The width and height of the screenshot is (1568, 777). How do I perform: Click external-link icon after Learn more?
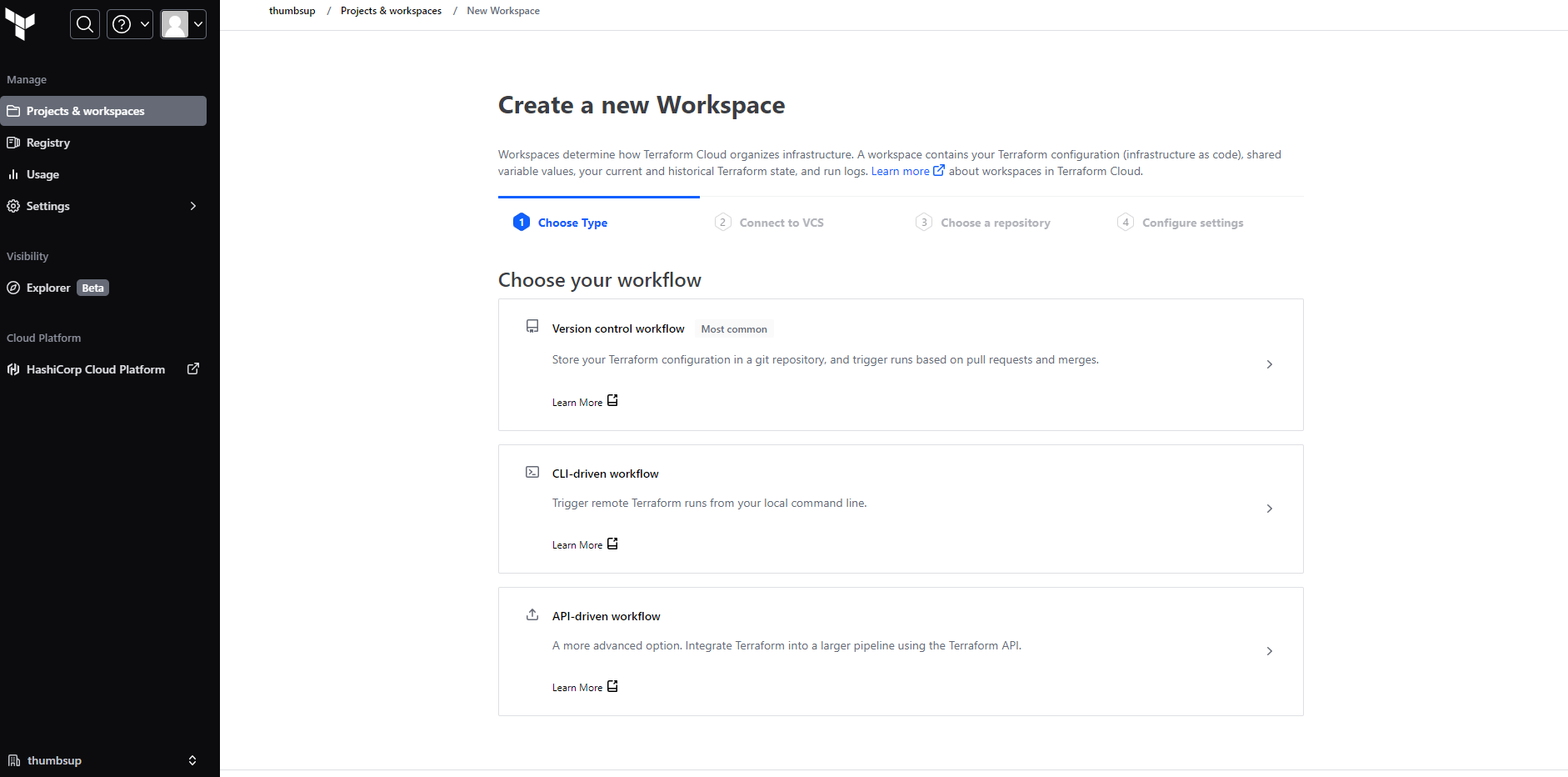point(939,170)
